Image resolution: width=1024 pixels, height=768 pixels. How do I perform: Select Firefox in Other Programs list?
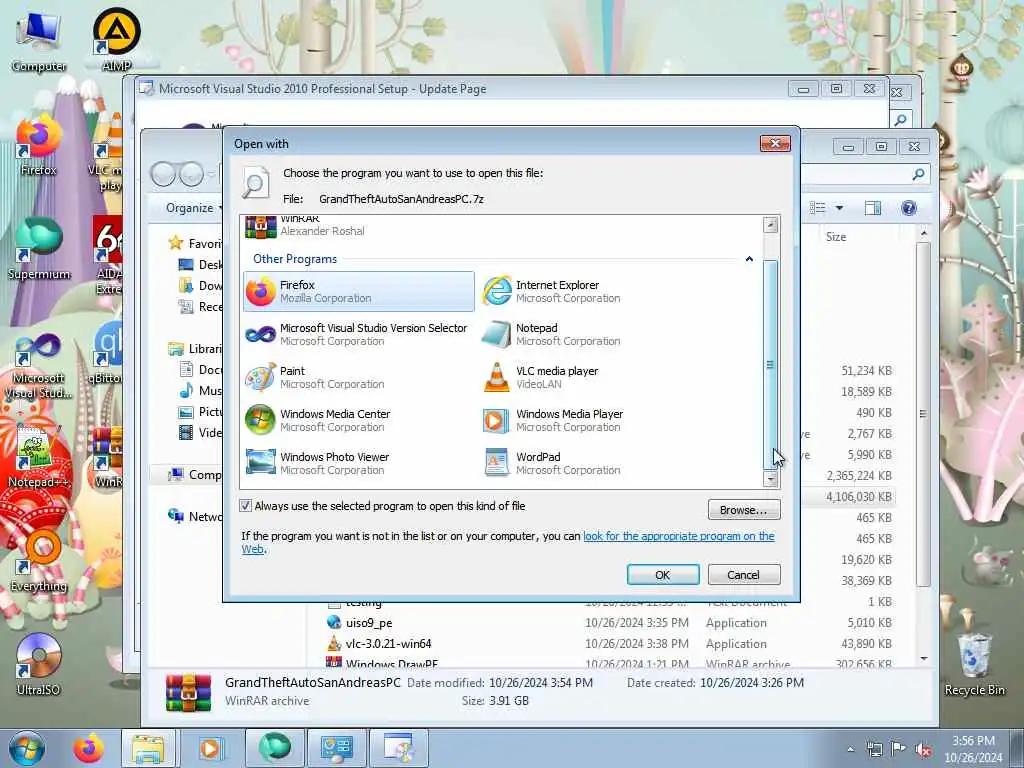tap(359, 291)
